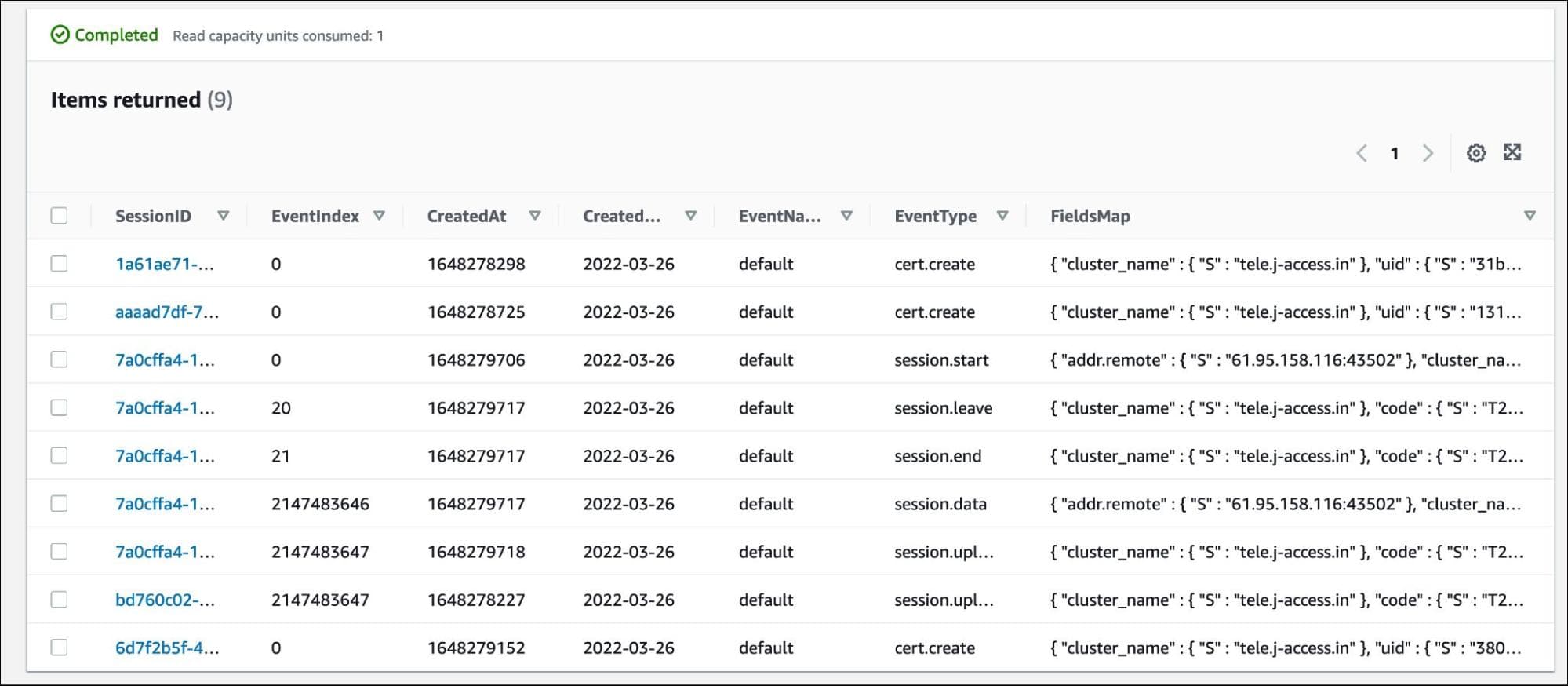
Task: Click the EventIndex column header
Action: click(x=315, y=217)
